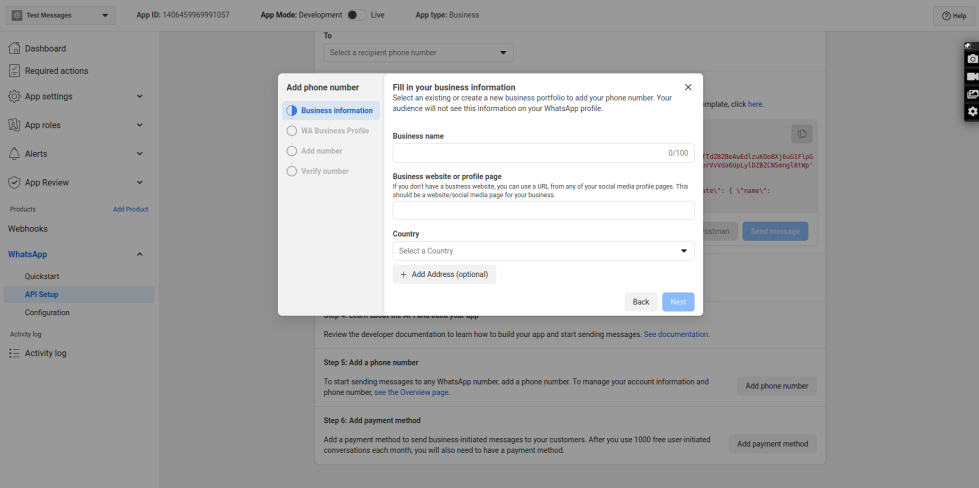
Task: Click the copy code icon button
Action: coord(801,133)
